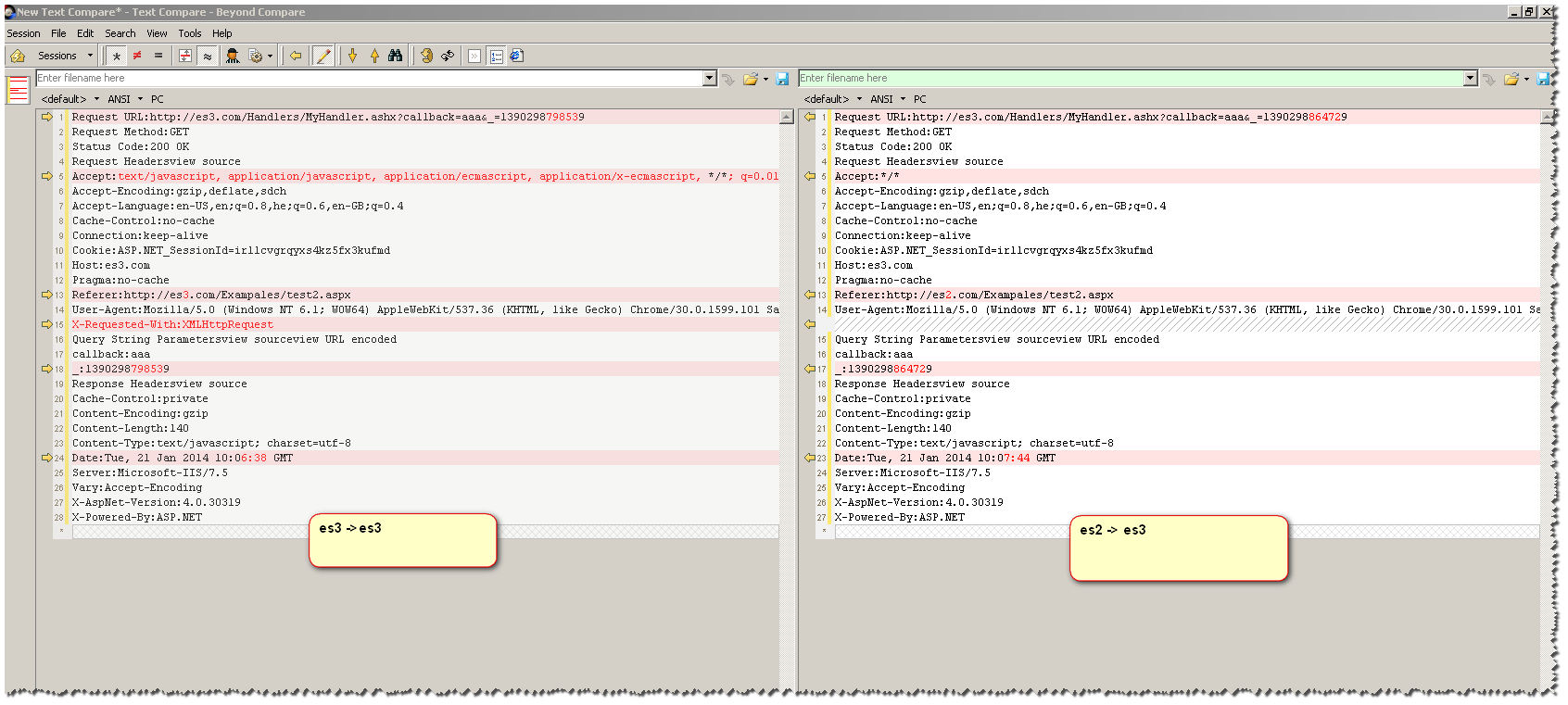The image size is (1568, 705).
Task: Toggle Ignore Unimportant Differences (≈)
Action: pyautogui.click(x=208, y=56)
